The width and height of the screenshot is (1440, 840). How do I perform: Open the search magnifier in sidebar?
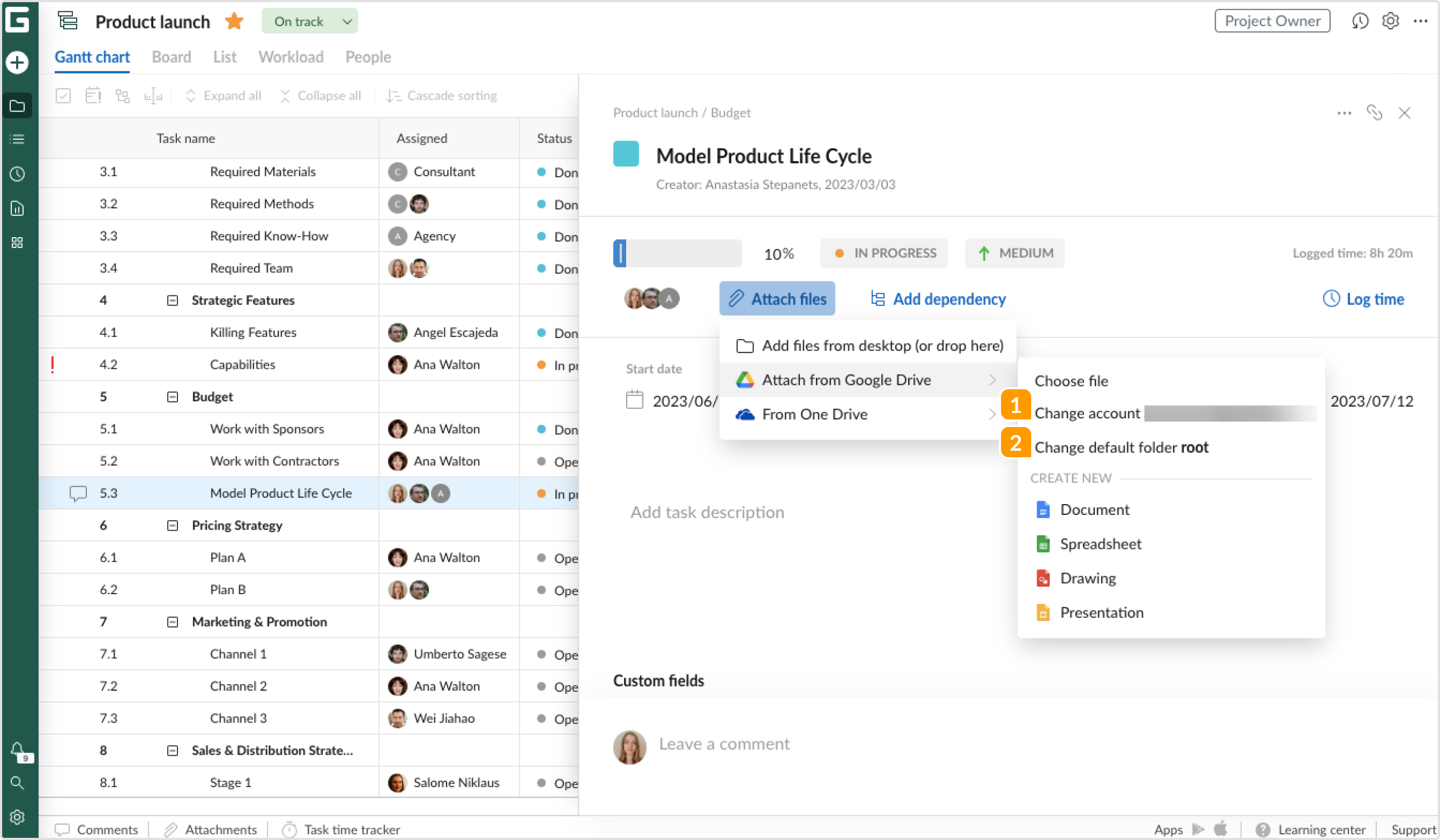tap(17, 782)
